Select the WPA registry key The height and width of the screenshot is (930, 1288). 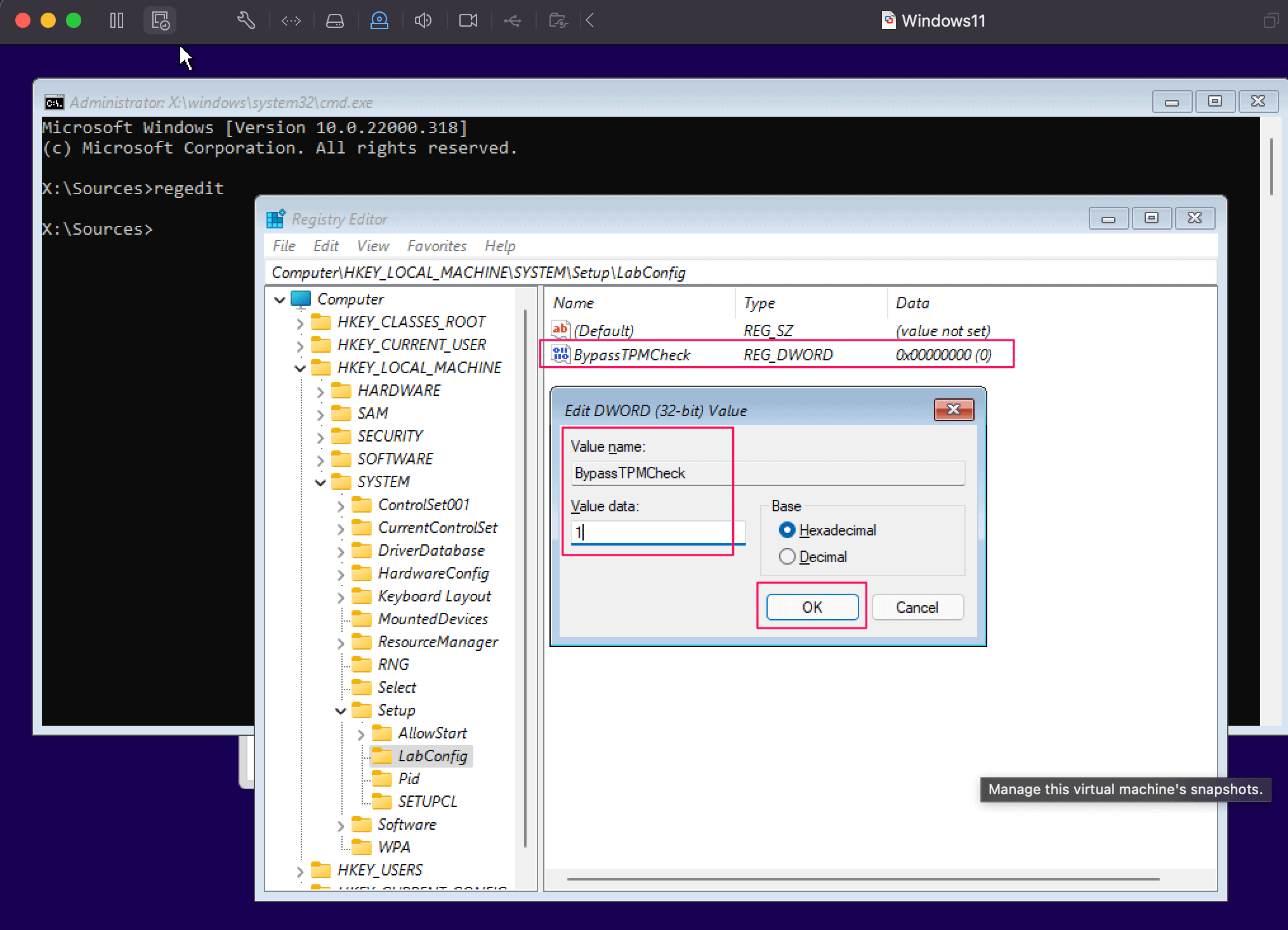tap(394, 847)
